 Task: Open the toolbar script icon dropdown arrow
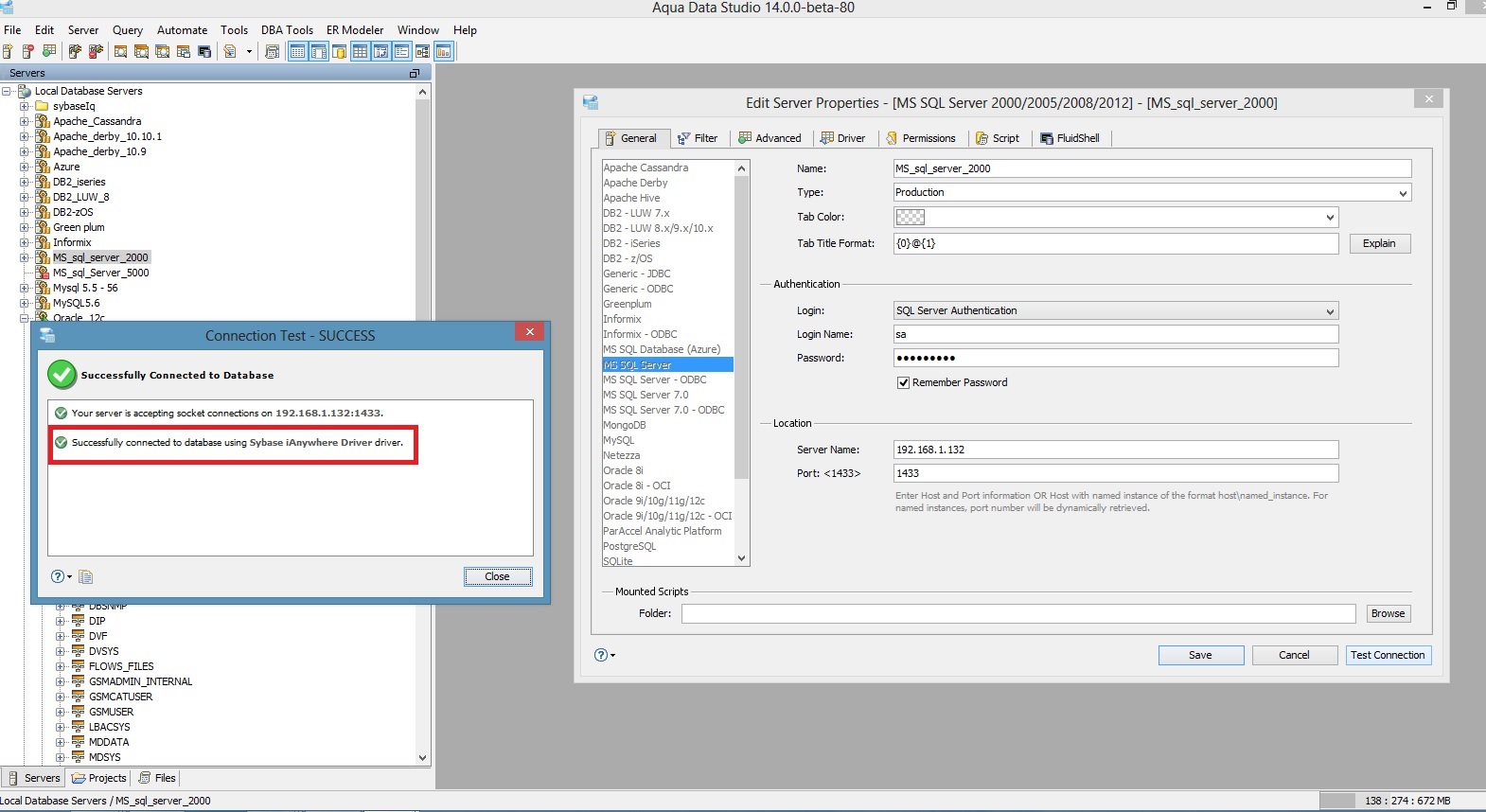click(x=249, y=51)
